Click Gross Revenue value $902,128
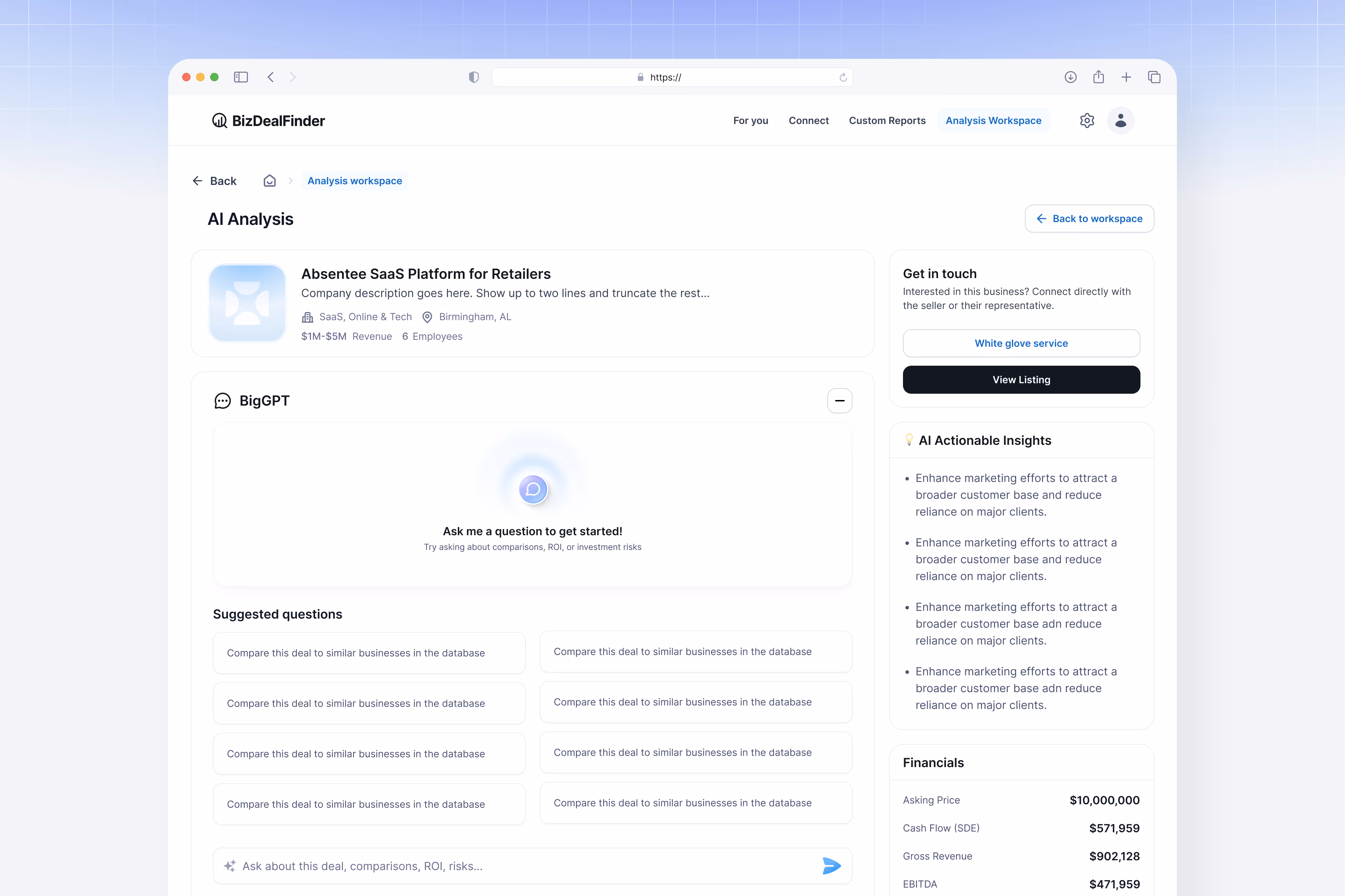Image resolution: width=1345 pixels, height=896 pixels. pos(1113,856)
